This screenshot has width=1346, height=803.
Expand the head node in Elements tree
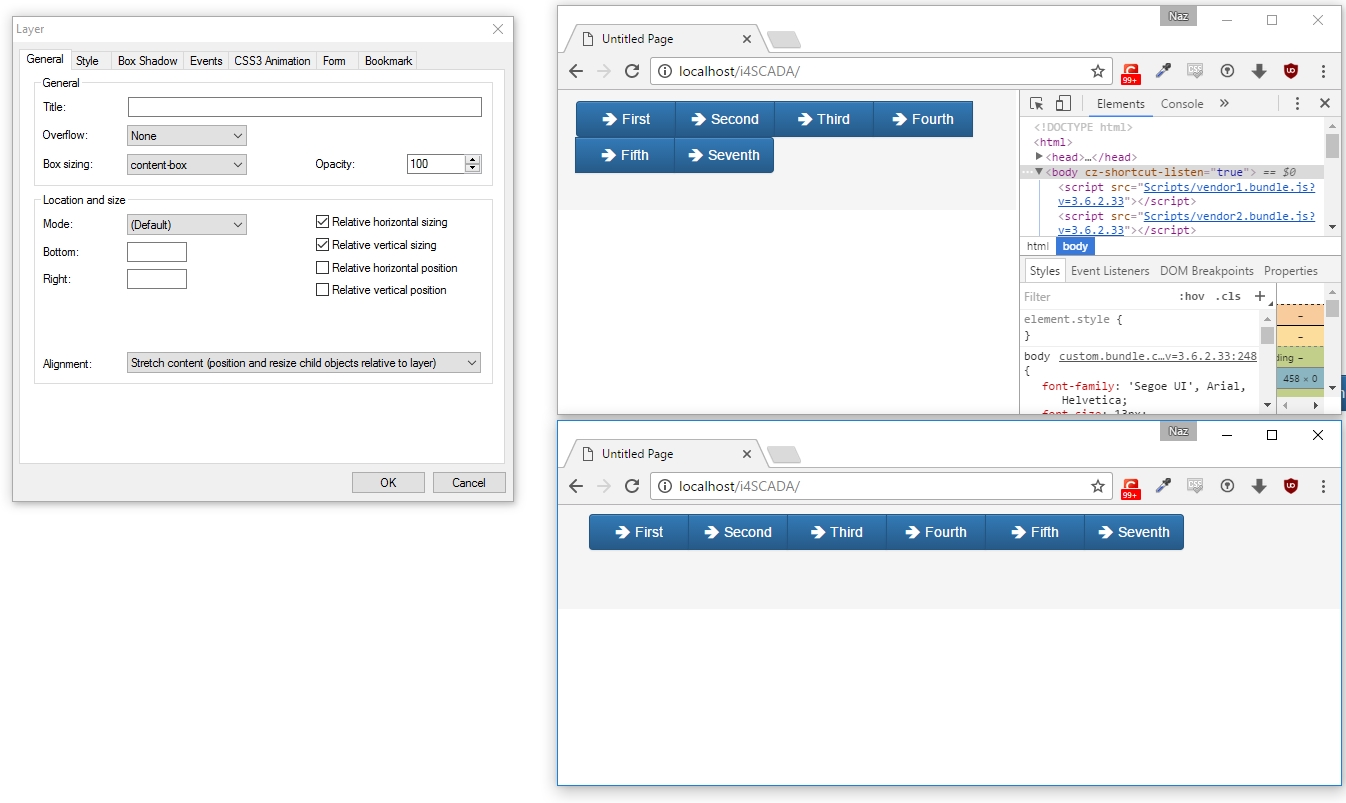click(1039, 157)
